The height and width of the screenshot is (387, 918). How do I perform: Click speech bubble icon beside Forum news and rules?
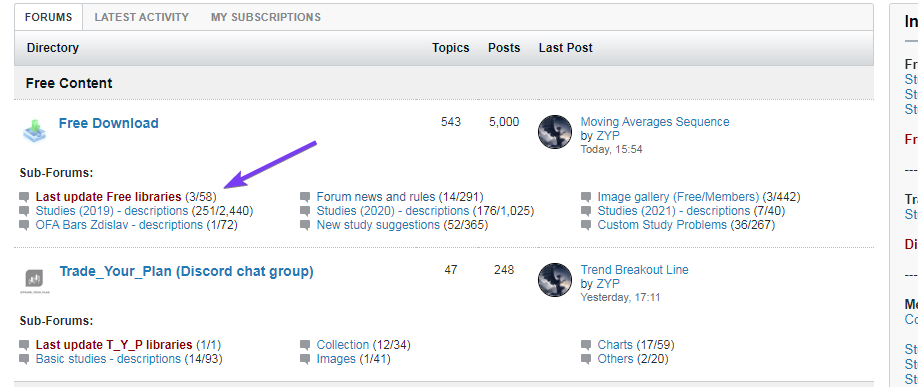pos(305,197)
